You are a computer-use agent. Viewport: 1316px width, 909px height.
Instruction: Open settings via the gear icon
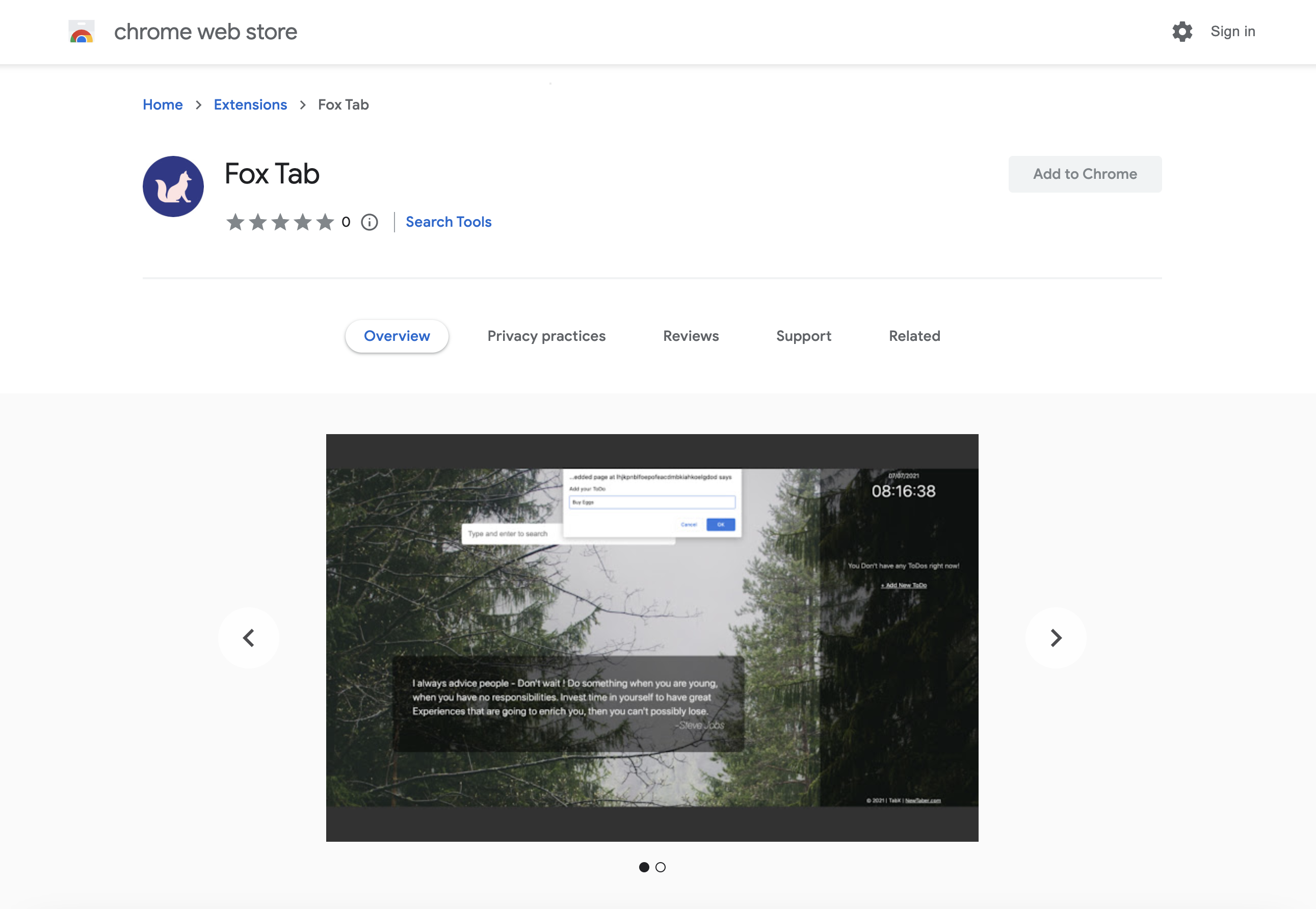pyautogui.click(x=1182, y=32)
